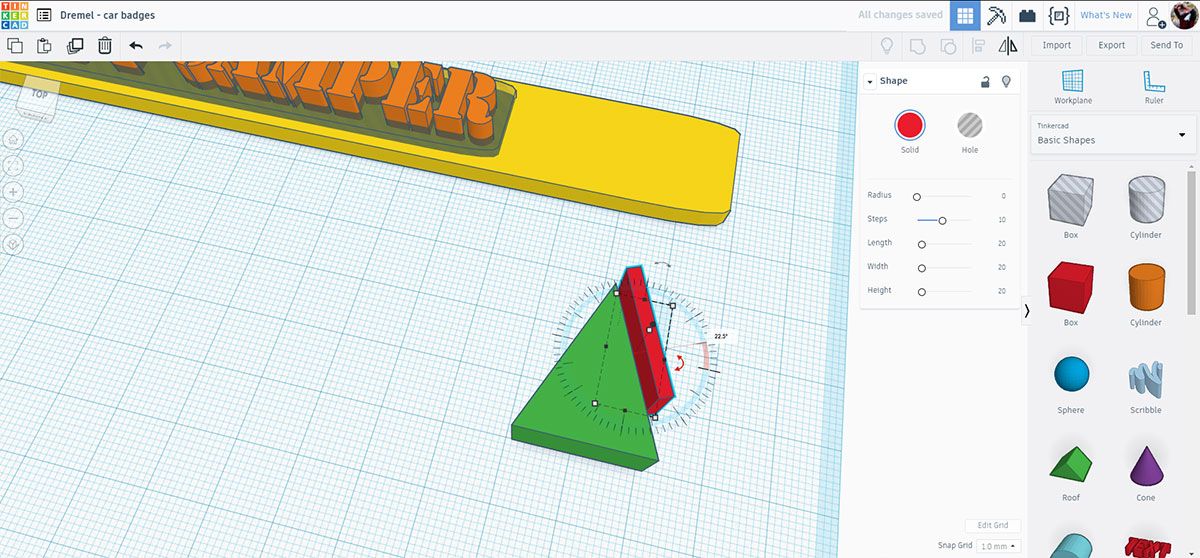Toggle the shape lock icon
This screenshot has width=1200, height=558.
985,81
